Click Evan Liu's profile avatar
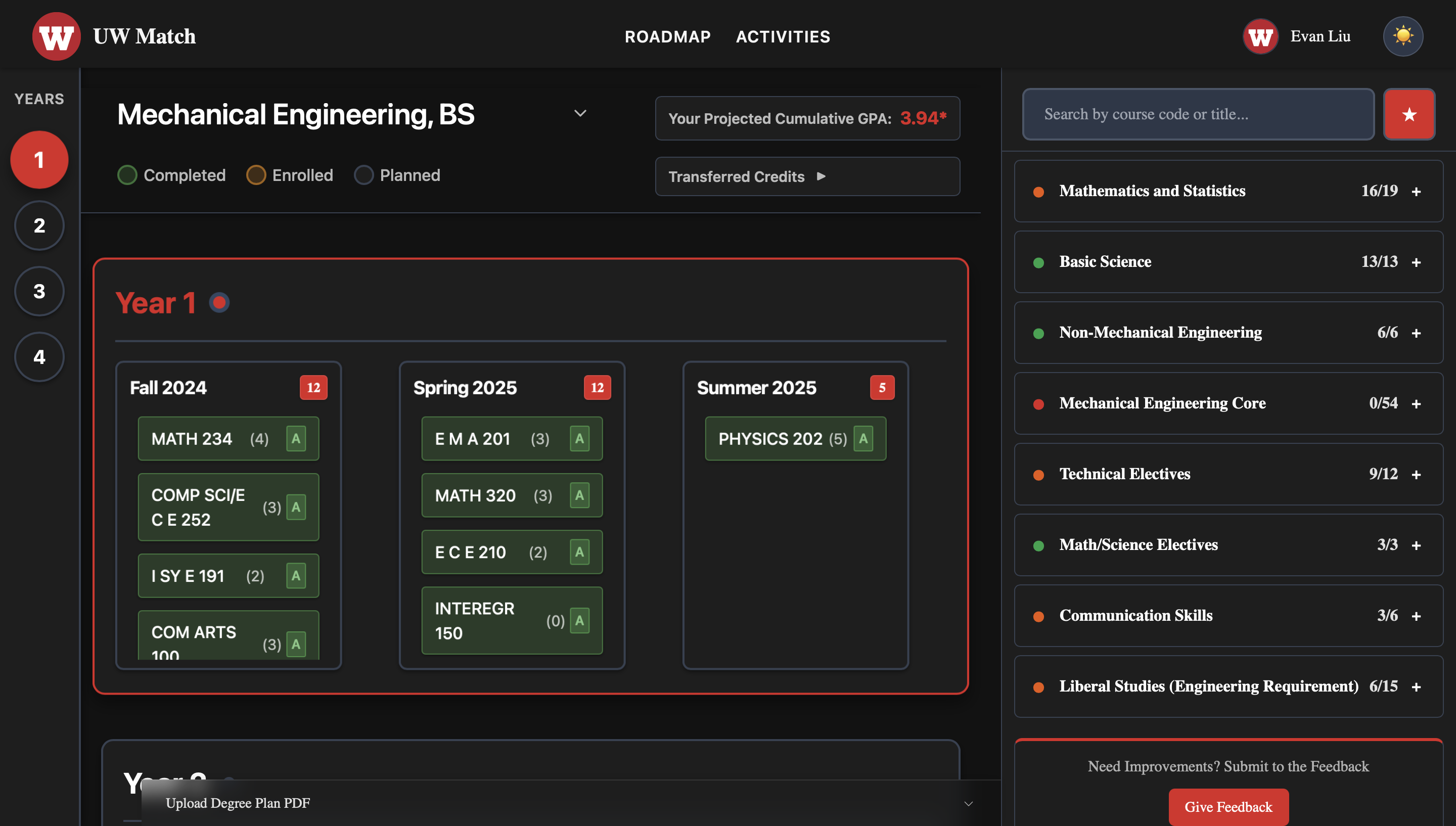 pos(1260,36)
